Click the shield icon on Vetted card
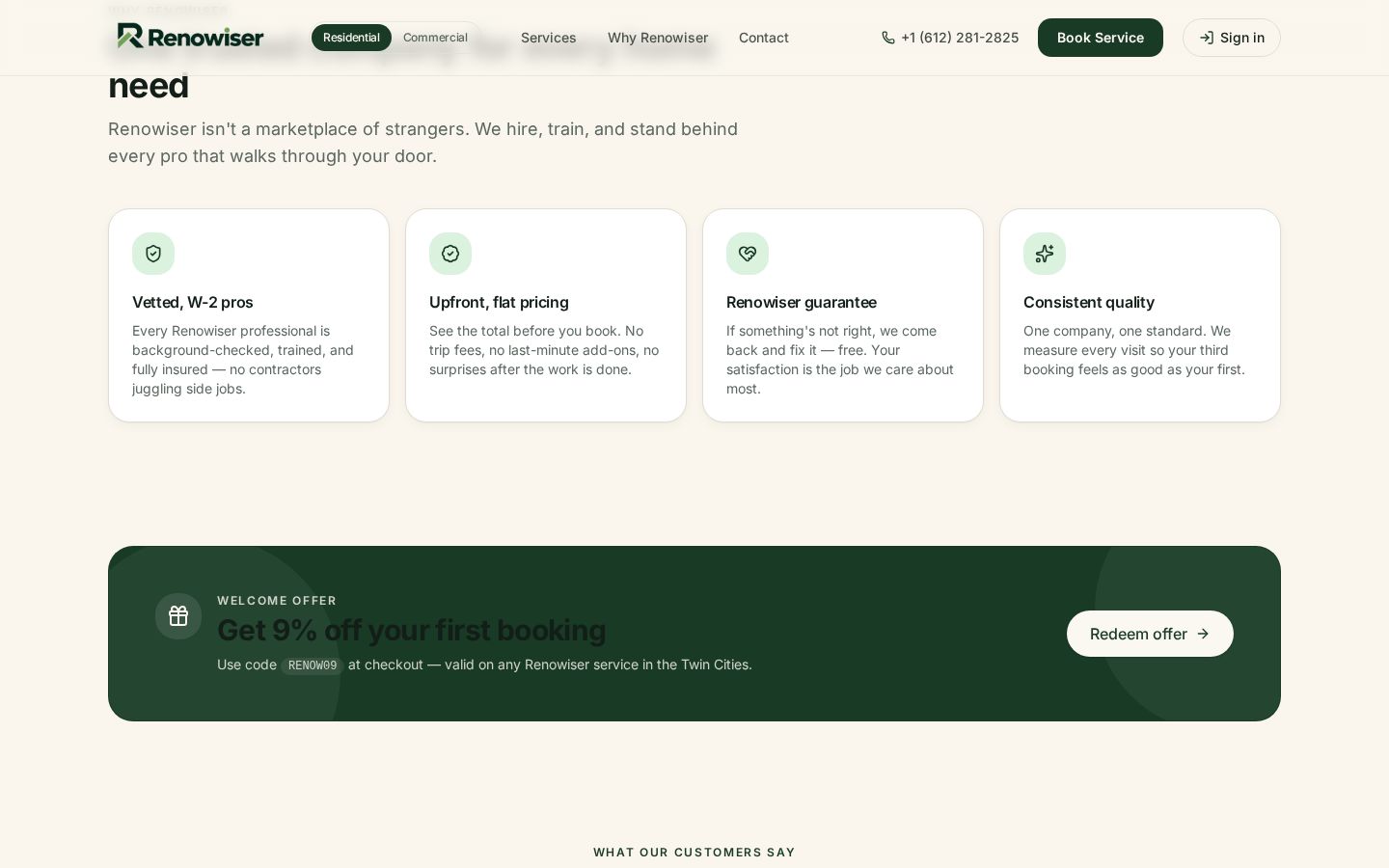The width and height of the screenshot is (1389, 868). (153, 254)
